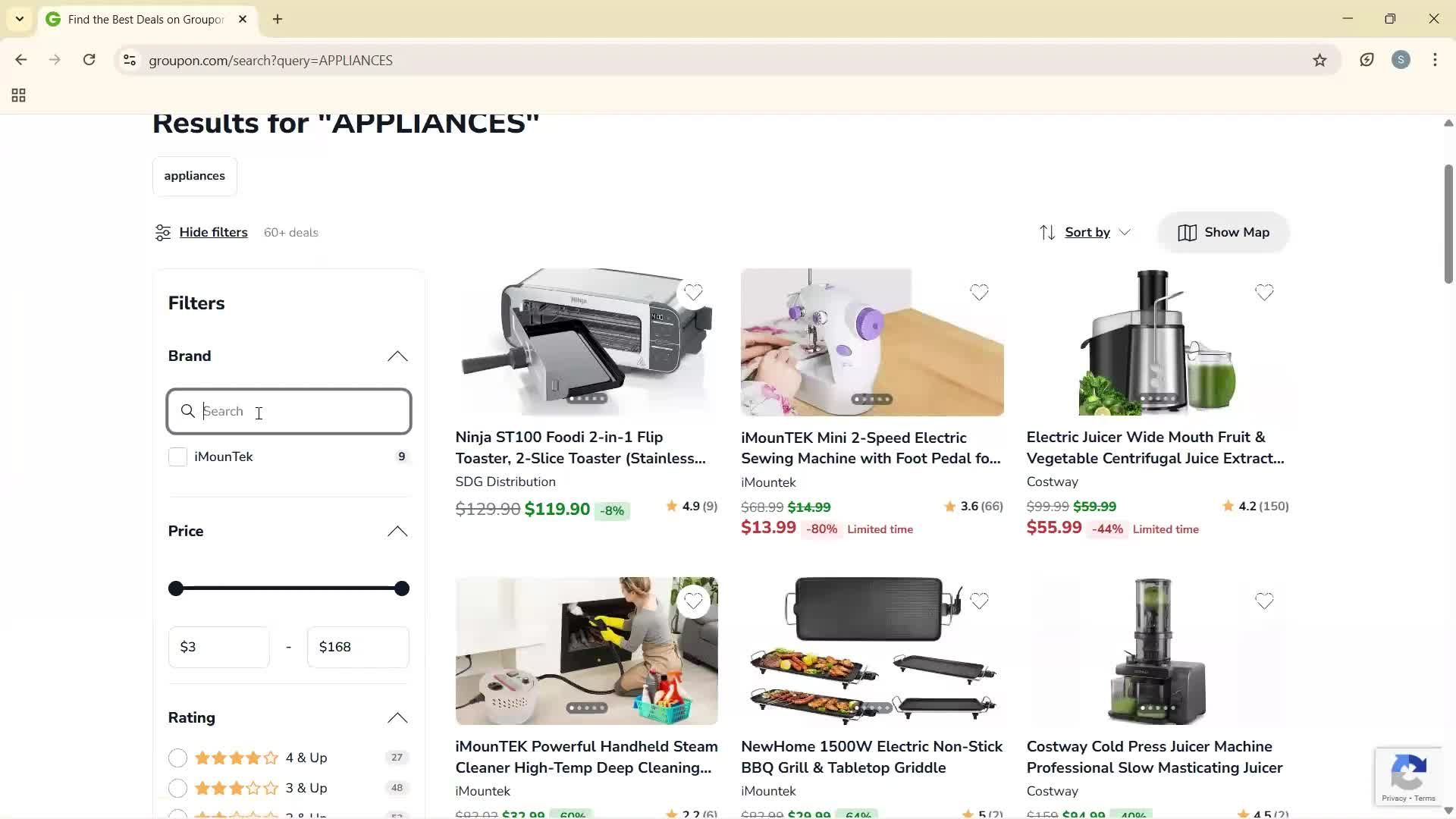Bookmark this page with the star icon

click(x=1319, y=61)
